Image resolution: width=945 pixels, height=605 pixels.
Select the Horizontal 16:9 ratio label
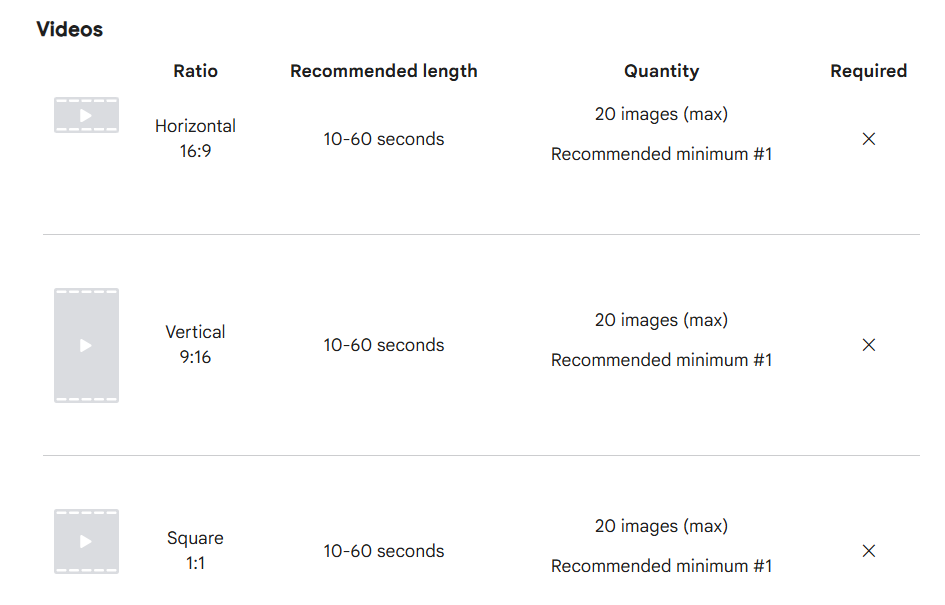point(196,139)
